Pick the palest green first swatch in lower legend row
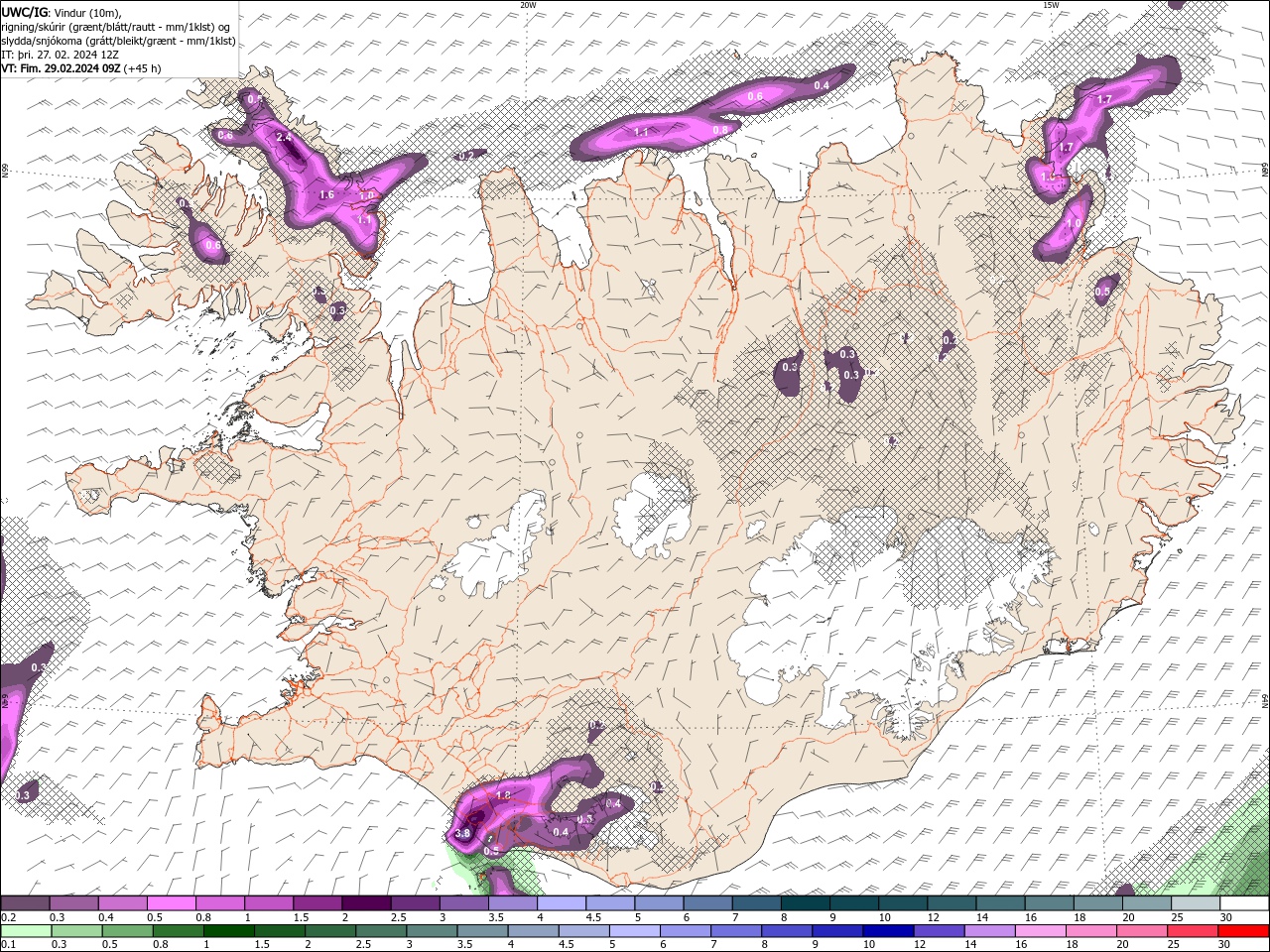Screen dimensions: 1270x952 click(x=26, y=931)
